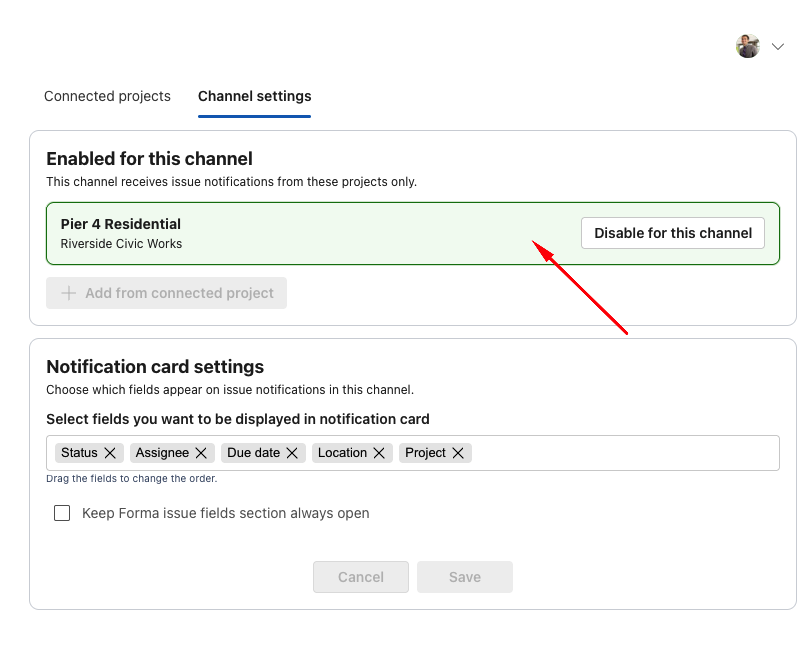The image size is (811, 654).
Task: Click the Location field chip label
Action: [x=342, y=453]
